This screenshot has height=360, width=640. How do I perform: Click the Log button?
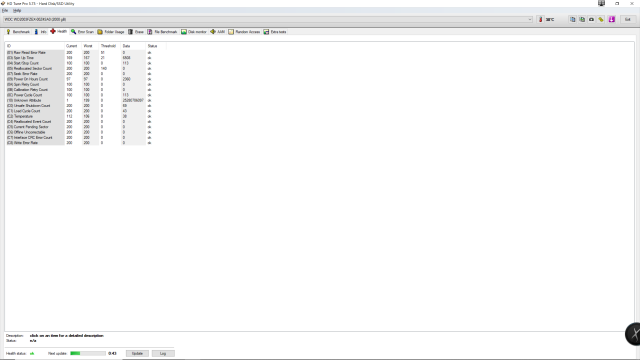point(163,353)
